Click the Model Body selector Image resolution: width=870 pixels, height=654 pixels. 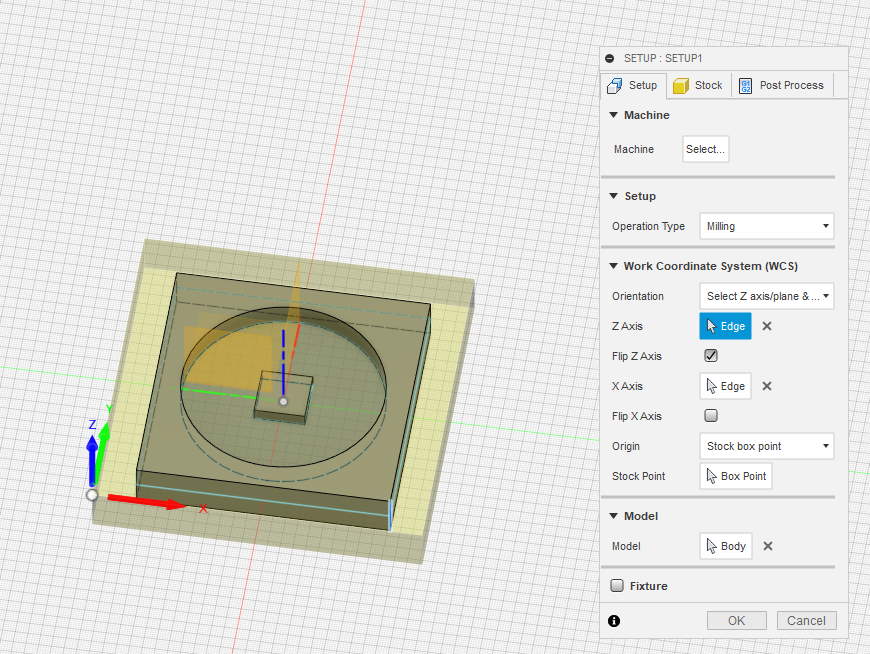[726, 546]
